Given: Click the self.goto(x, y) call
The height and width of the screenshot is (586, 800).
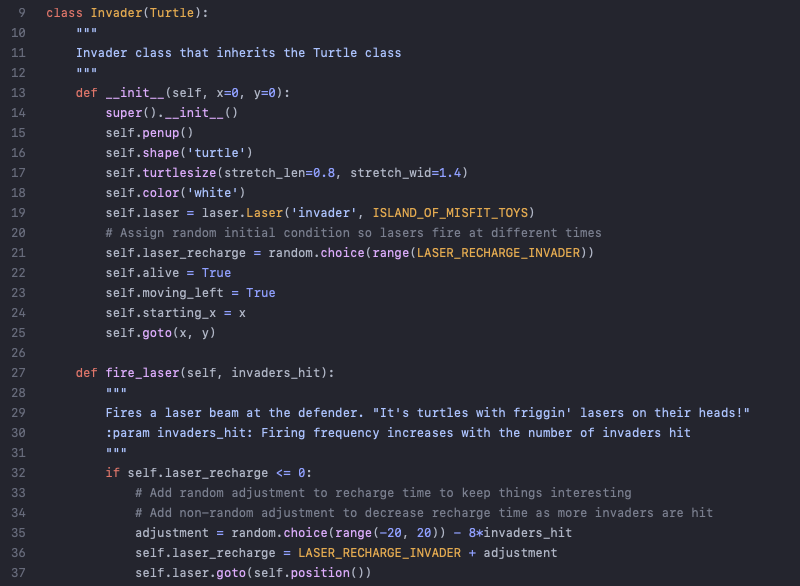Looking at the screenshot, I should pyautogui.click(x=161, y=333).
